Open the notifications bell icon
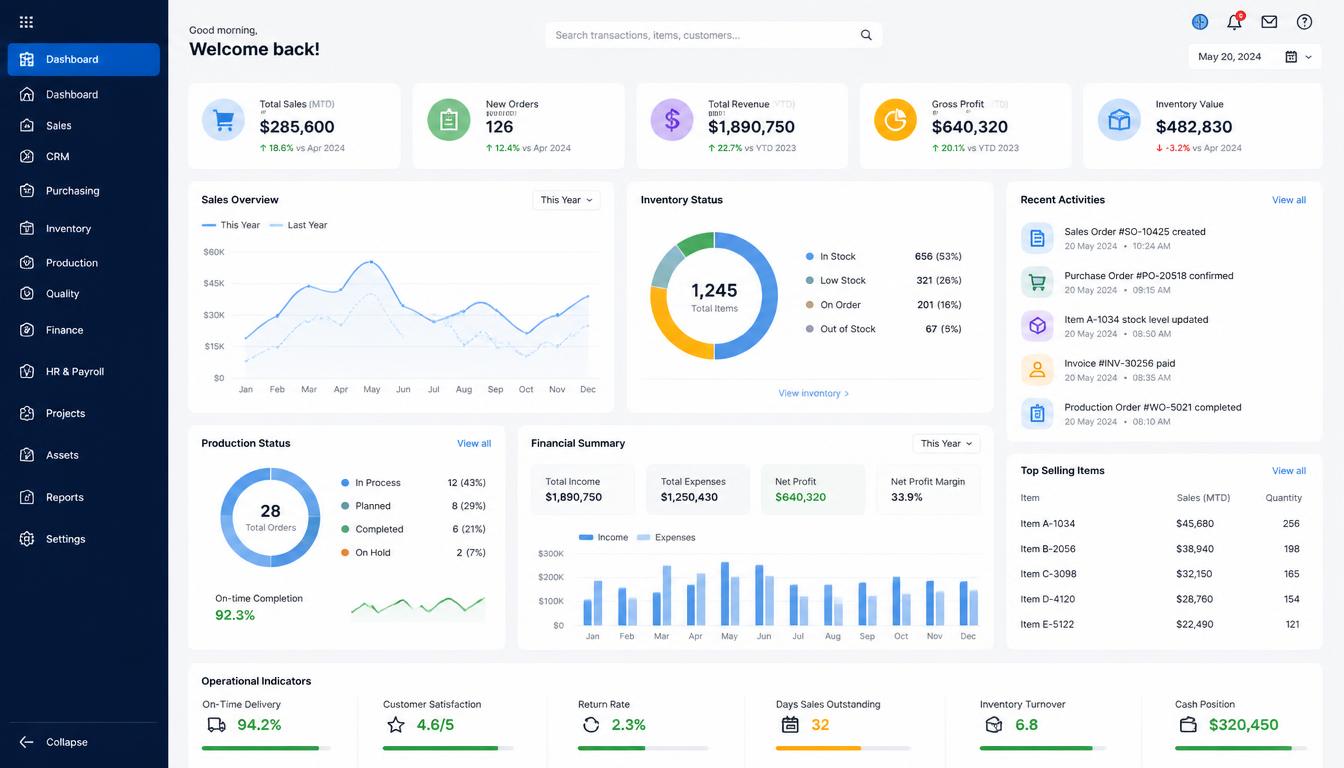This screenshot has width=1344, height=768. [1235, 22]
